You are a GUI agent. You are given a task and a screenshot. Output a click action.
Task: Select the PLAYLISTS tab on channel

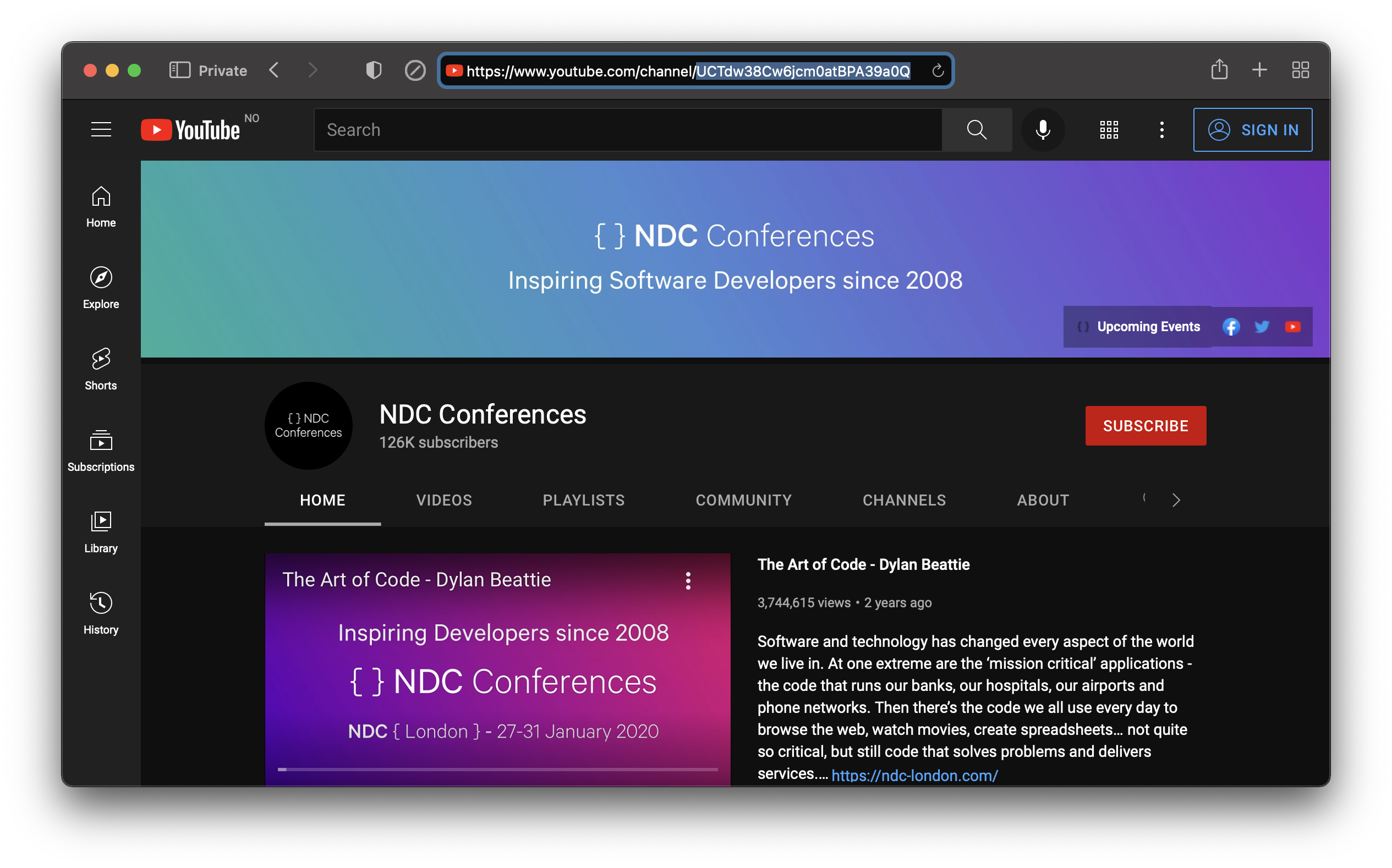pyautogui.click(x=583, y=499)
